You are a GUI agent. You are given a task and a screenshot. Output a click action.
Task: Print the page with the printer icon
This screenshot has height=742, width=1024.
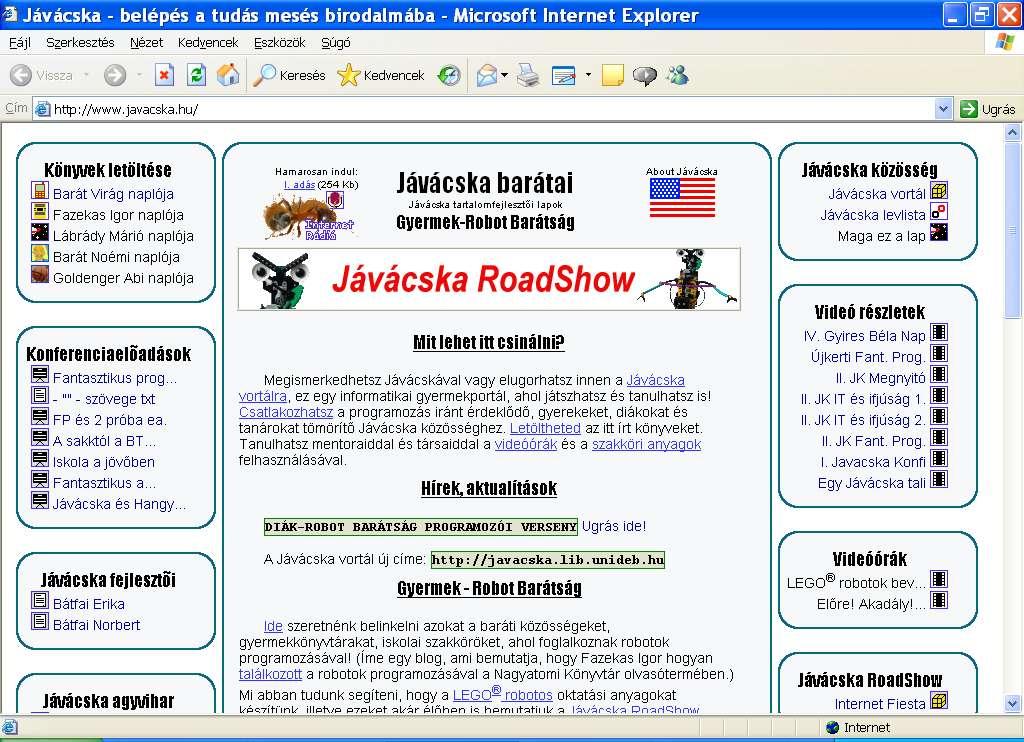[x=528, y=75]
